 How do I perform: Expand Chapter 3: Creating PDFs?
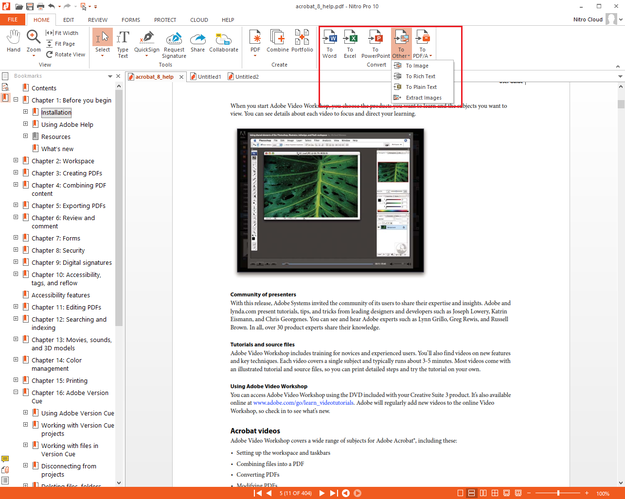coord(16,173)
